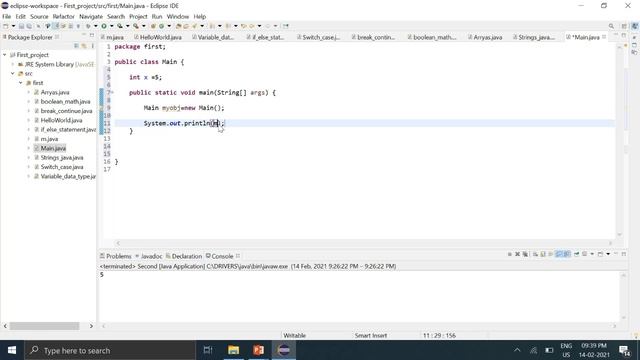Viewport: 640px width, 360px height.
Task: Click the Windows Start button
Action: (12, 350)
